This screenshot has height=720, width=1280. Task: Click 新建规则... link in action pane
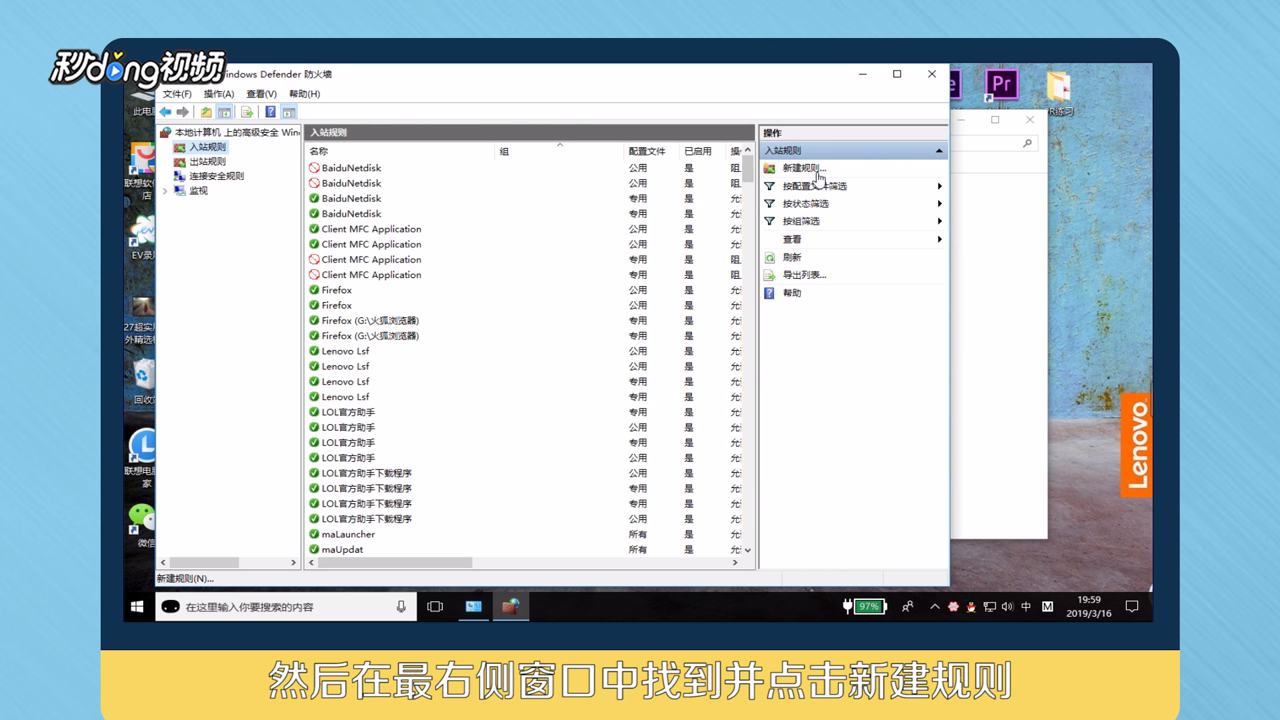[804, 168]
